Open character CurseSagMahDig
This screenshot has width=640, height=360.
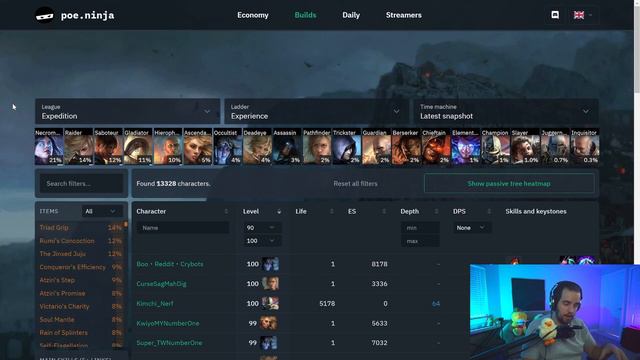[x=161, y=284]
